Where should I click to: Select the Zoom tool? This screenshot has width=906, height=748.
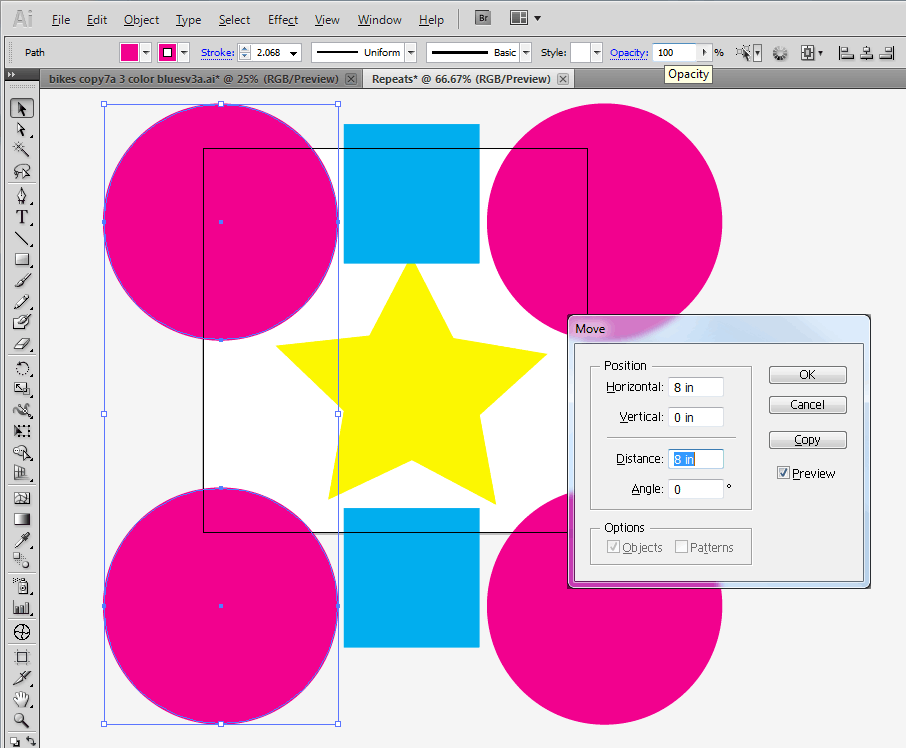click(21, 720)
